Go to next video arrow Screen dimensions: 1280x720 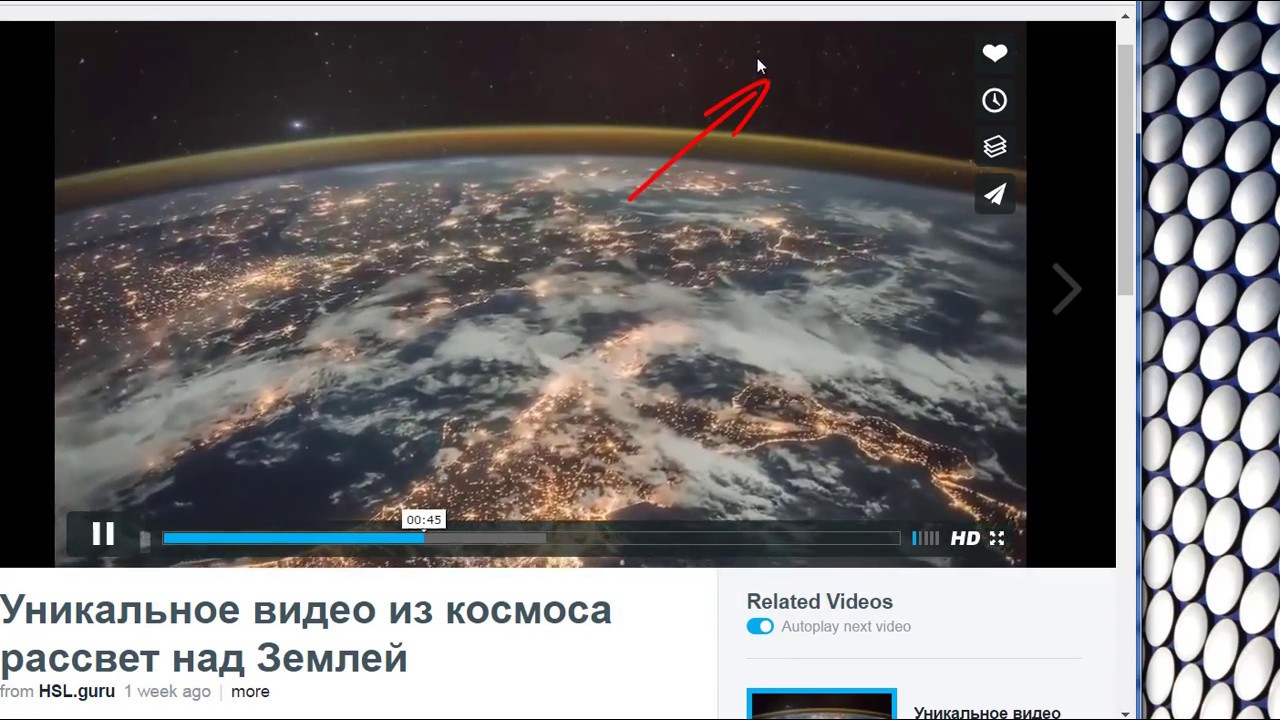(x=1067, y=290)
